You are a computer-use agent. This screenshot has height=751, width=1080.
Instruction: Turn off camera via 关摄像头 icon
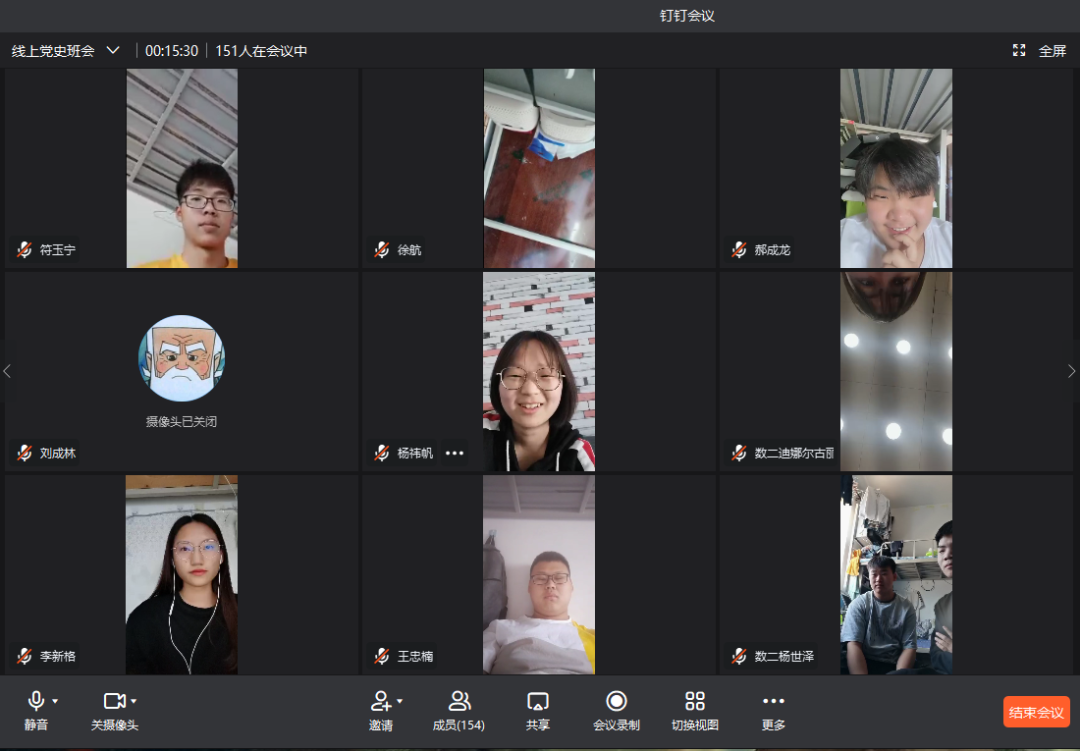[114, 701]
